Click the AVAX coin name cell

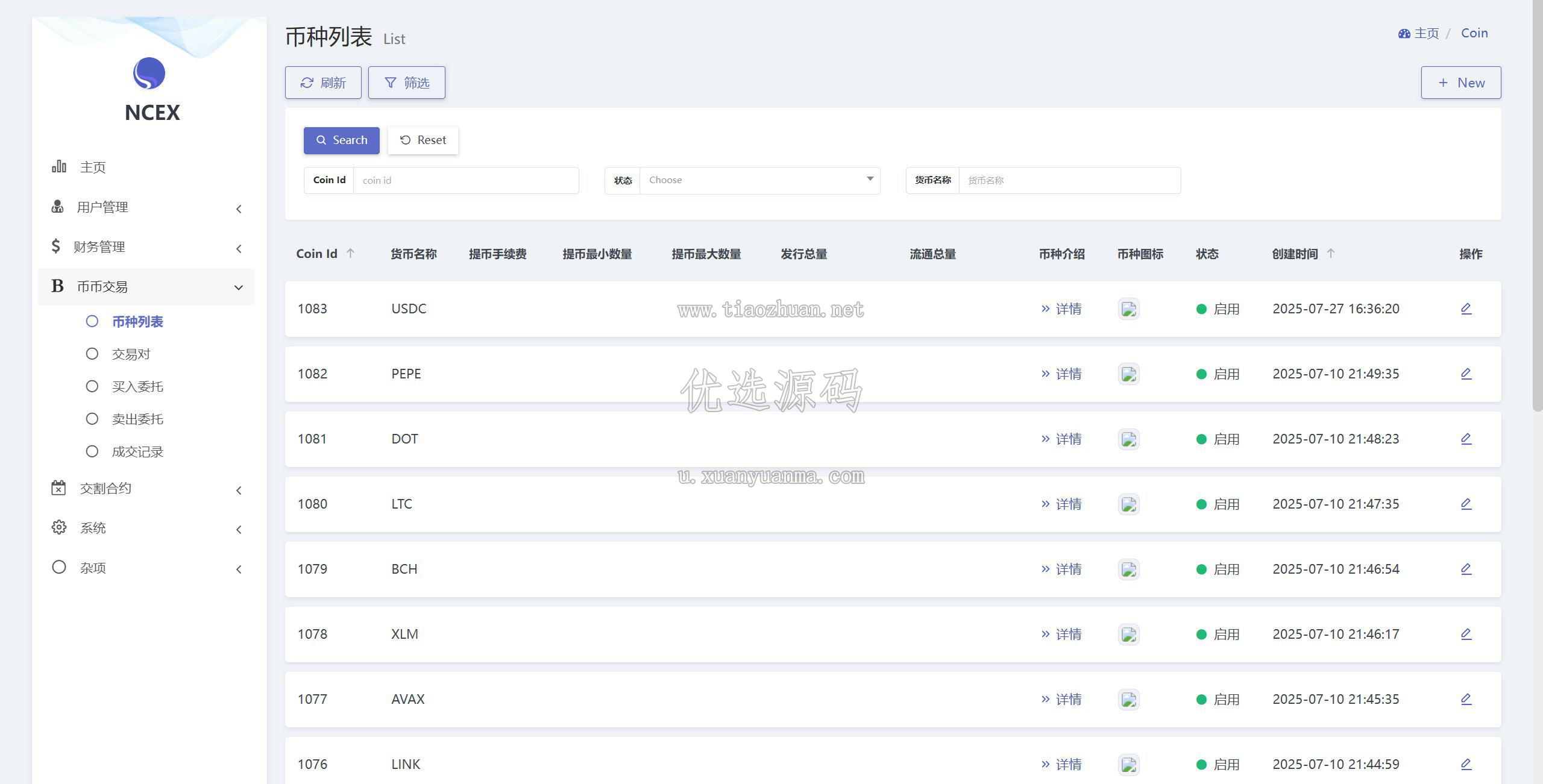pyautogui.click(x=408, y=699)
